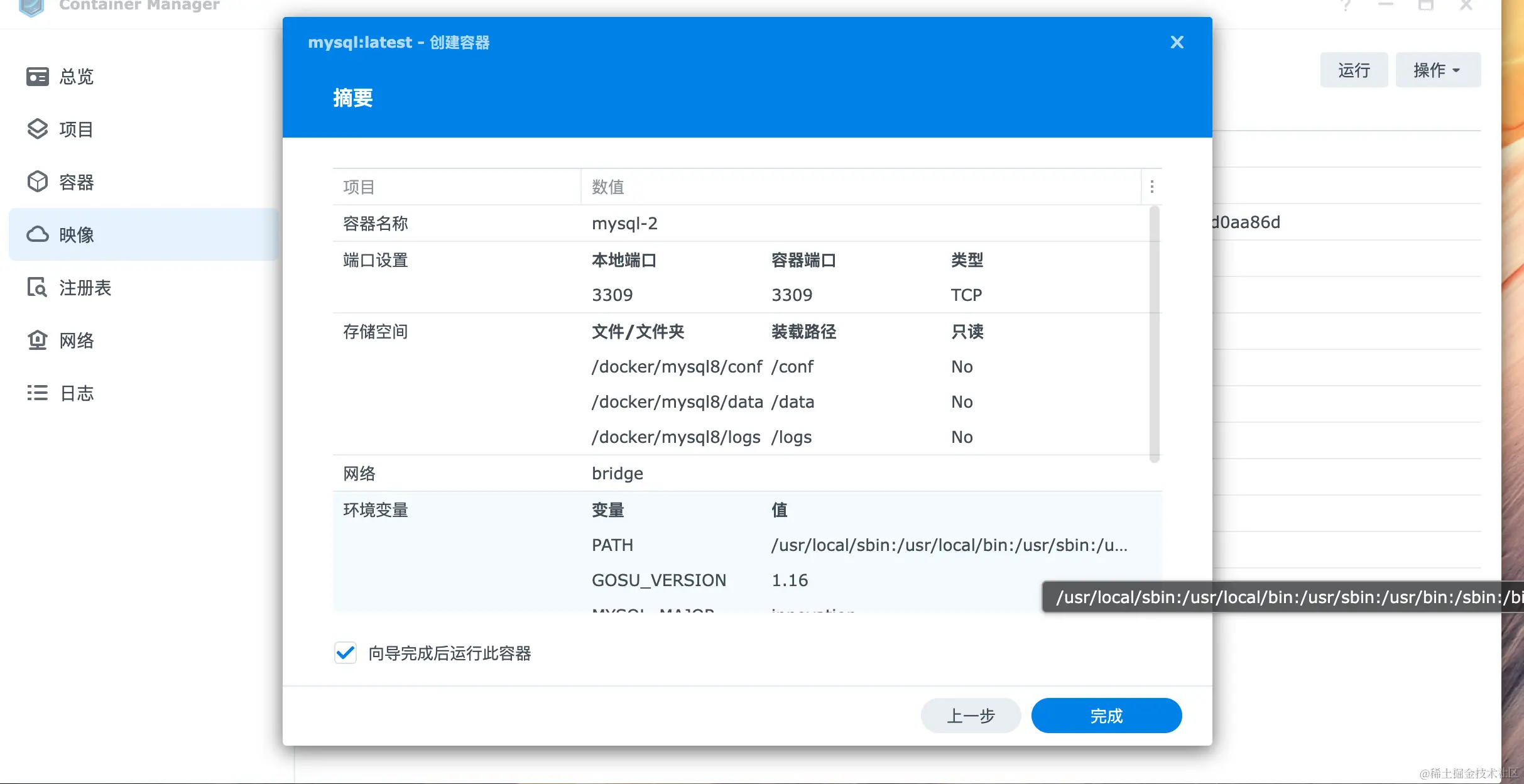The width and height of the screenshot is (1524, 784).
Task: Click the 项目 column header in summary table
Action: coord(359,187)
